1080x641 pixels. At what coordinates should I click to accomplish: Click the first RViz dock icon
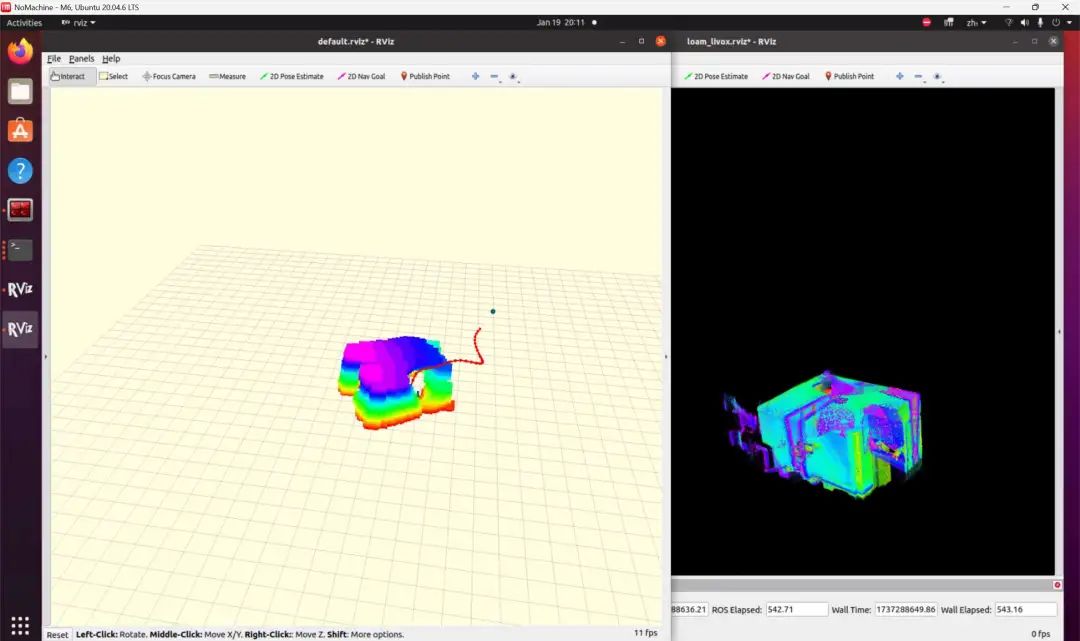[x=20, y=289]
